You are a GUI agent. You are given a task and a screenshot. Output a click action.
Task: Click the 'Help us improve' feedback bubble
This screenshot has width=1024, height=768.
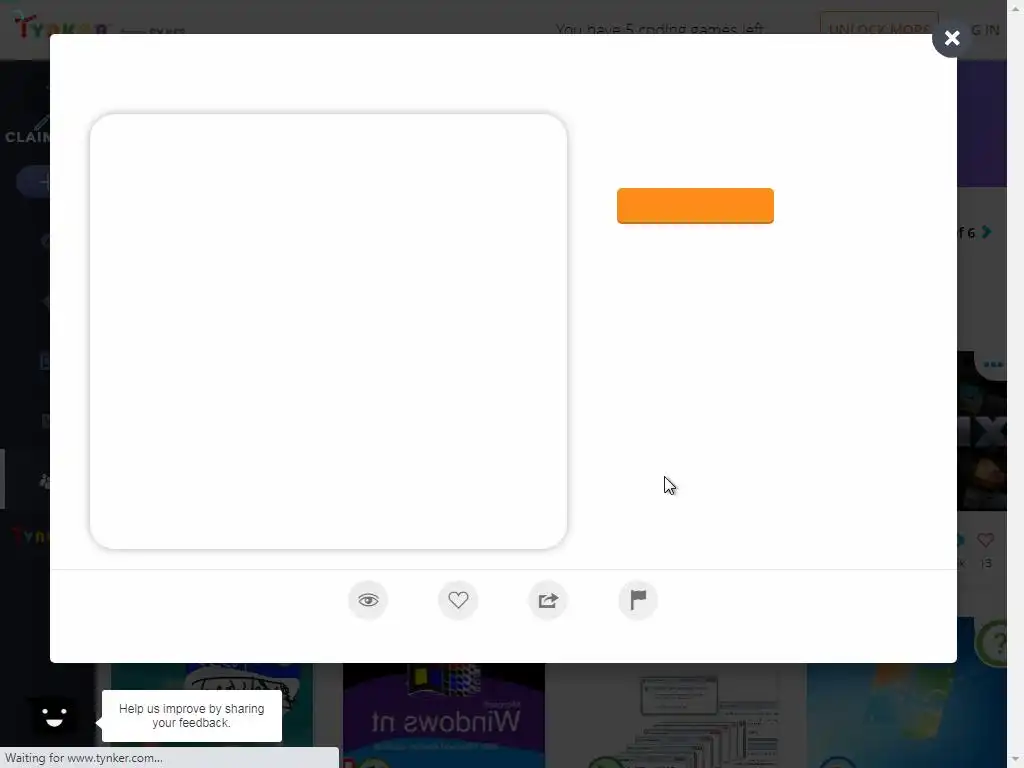point(191,716)
